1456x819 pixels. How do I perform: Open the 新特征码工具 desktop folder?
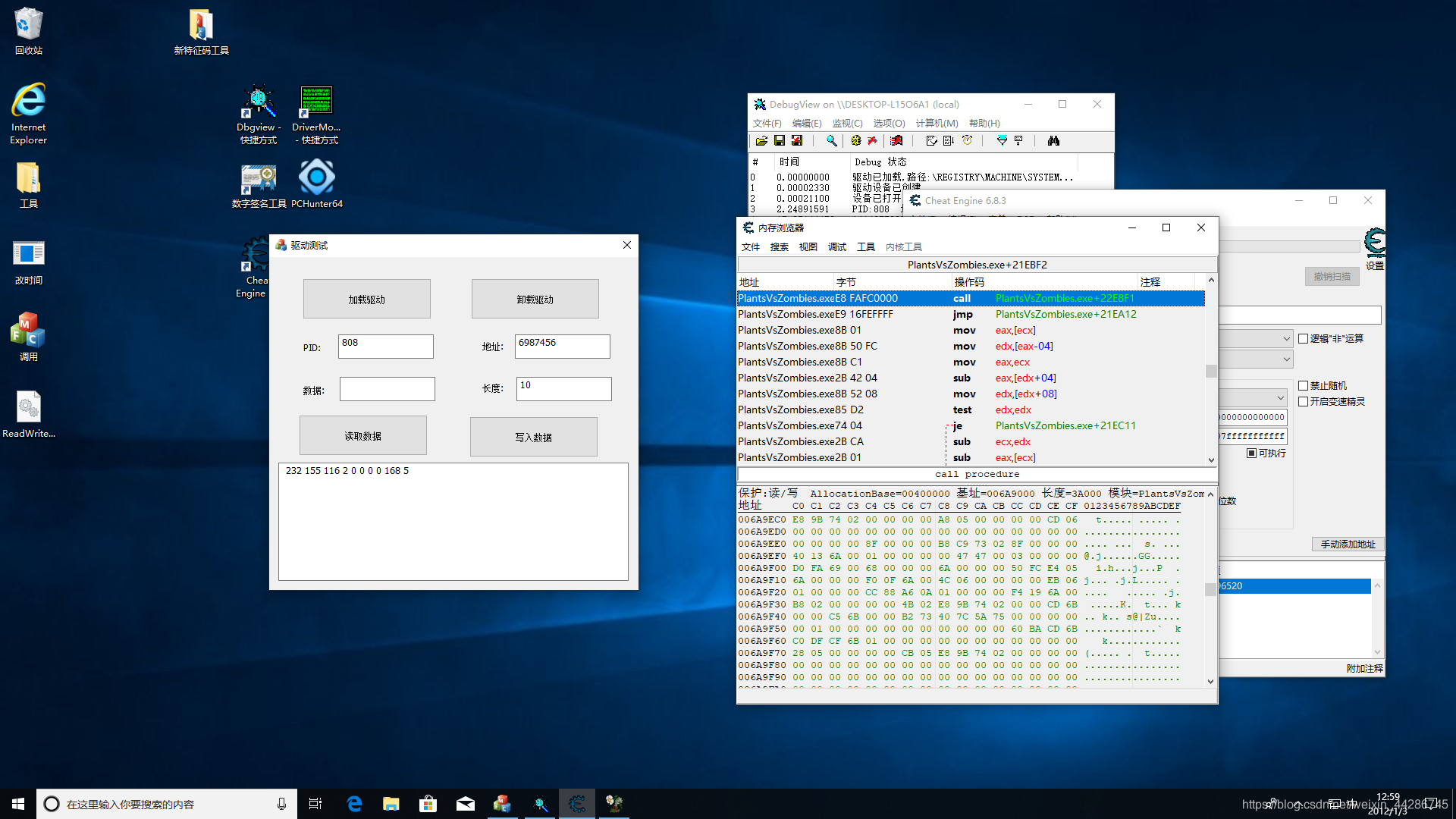tap(201, 31)
